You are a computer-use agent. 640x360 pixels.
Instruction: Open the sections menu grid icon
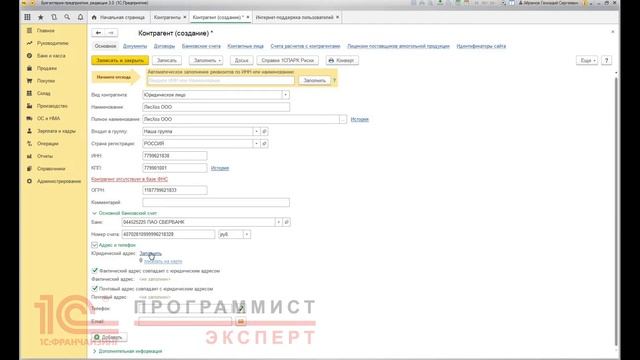point(27,17)
